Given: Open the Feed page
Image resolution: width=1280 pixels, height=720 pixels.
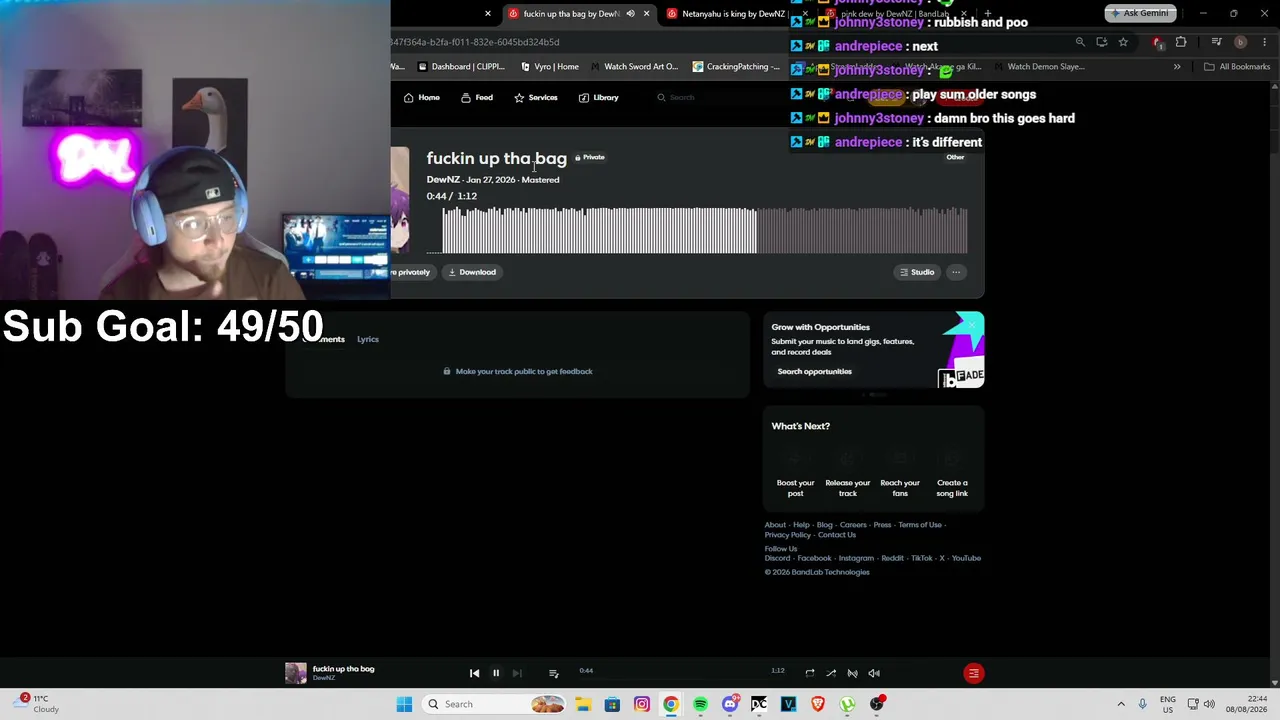Looking at the screenshot, I should tap(477, 97).
